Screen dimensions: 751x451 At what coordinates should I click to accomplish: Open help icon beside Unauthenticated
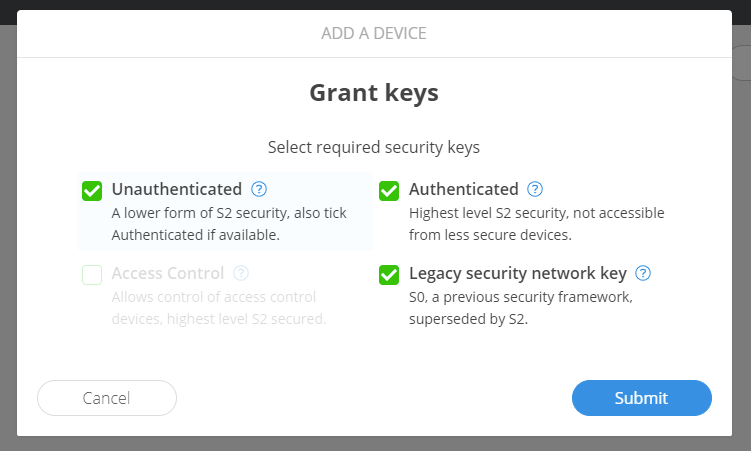(259, 189)
